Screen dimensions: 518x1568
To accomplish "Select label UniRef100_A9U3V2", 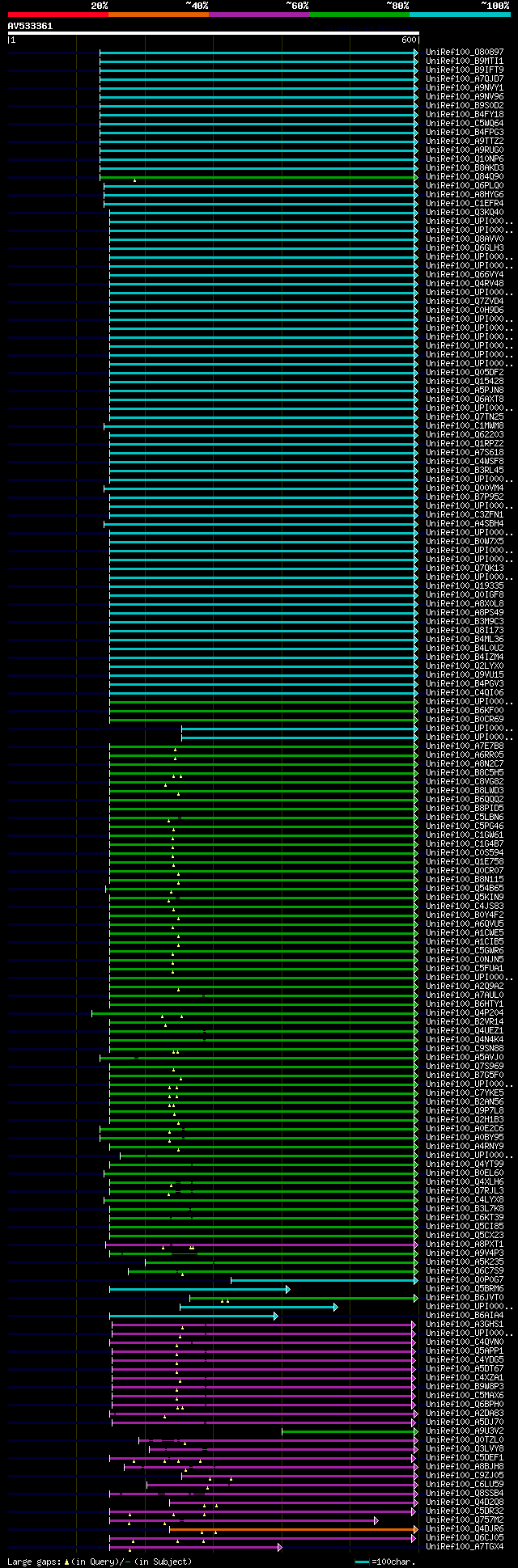I will click(x=465, y=1431).
